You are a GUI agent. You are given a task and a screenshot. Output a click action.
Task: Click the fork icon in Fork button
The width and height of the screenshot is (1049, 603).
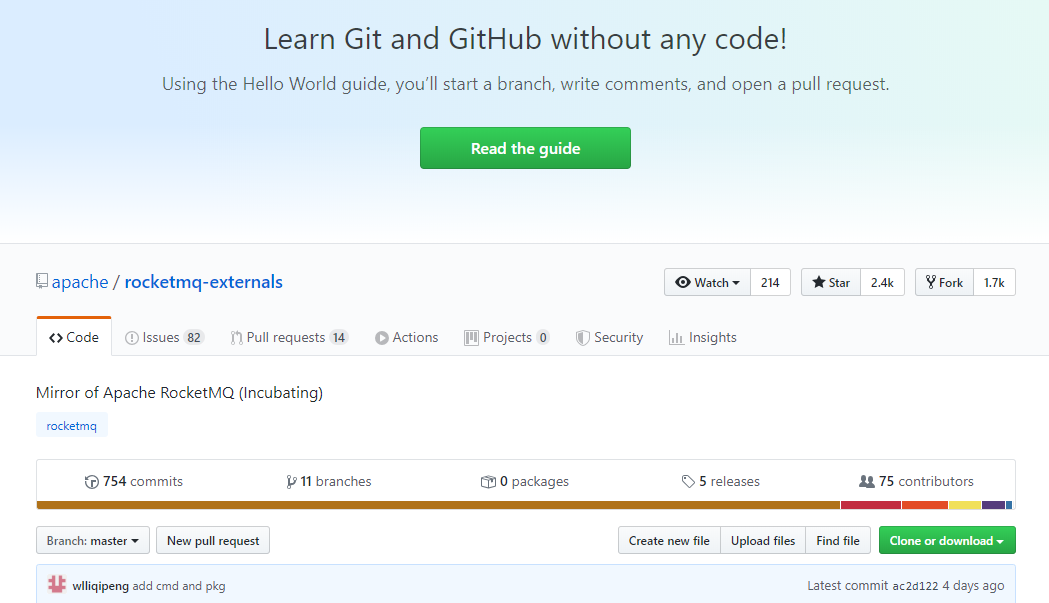tap(931, 282)
